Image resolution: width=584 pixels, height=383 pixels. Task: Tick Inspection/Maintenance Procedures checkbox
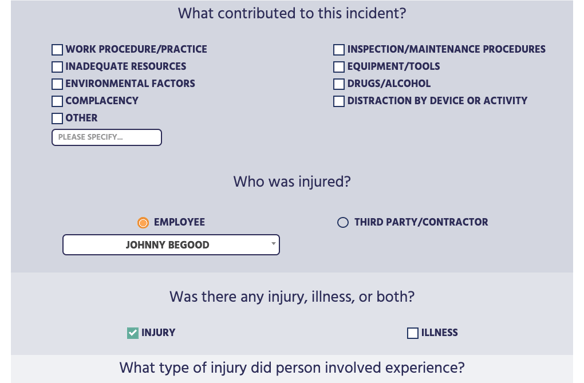pyautogui.click(x=339, y=50)
